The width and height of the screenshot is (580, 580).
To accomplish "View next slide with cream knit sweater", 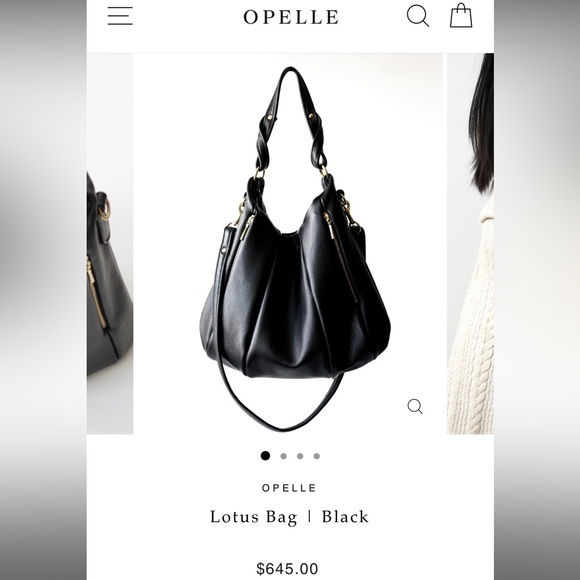I will (x=470, y=243).
